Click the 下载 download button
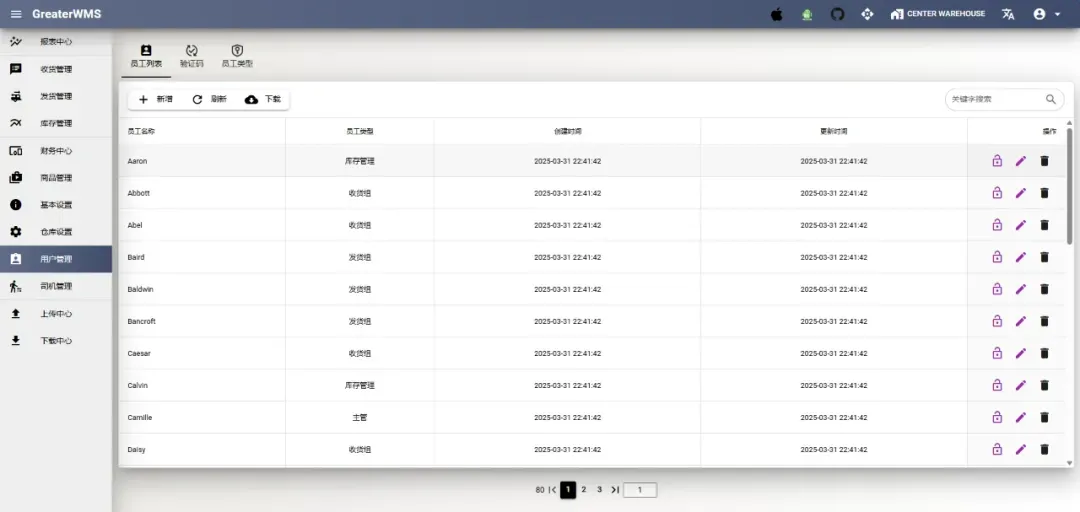Image resolution: width=1080 pixels, height=512 pixels. click(x=263, y=99)
